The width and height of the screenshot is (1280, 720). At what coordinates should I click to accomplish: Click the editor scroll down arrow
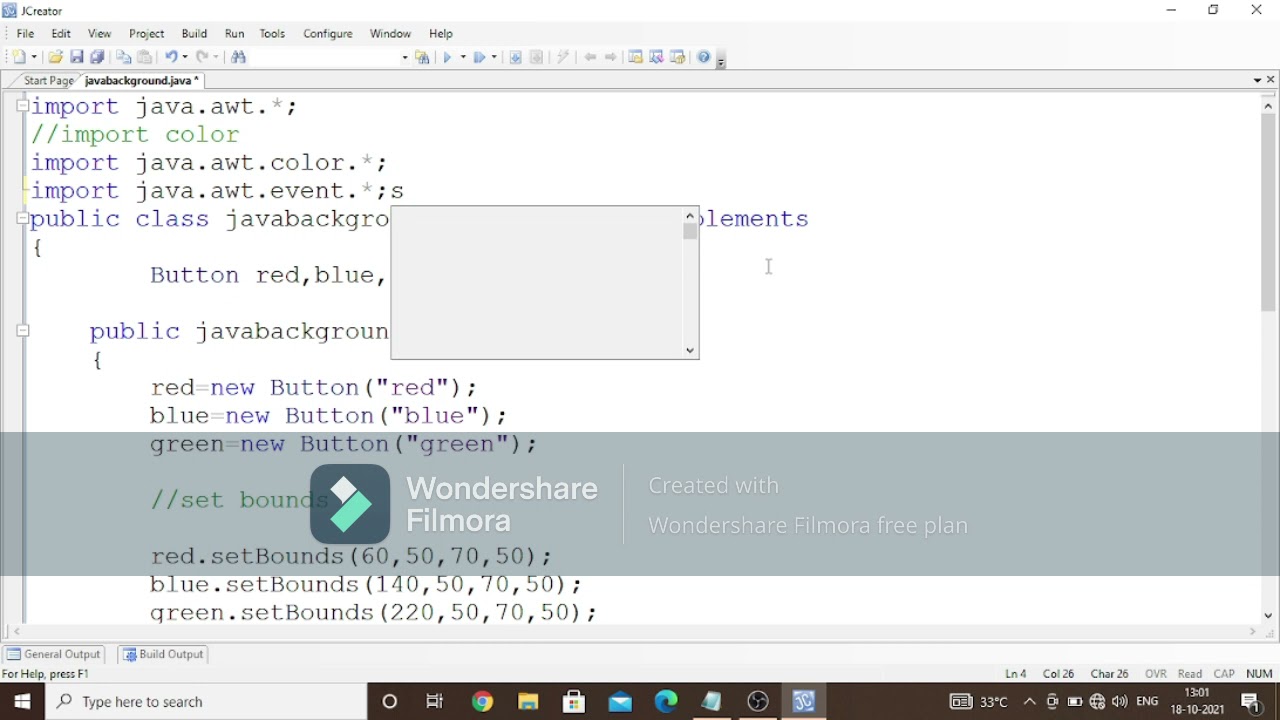(1269, 616)
